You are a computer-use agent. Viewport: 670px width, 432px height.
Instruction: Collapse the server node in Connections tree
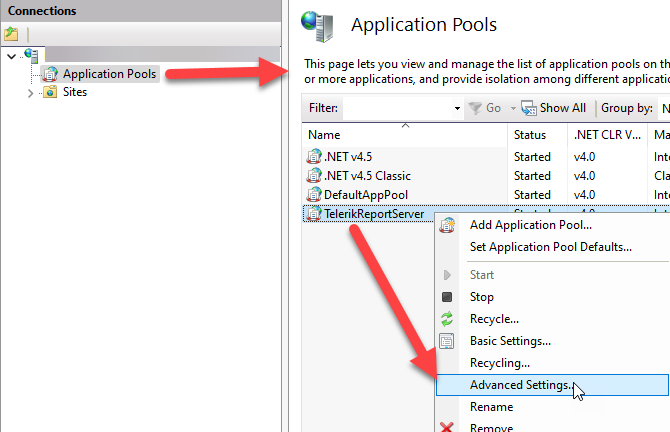click(12, 56)
